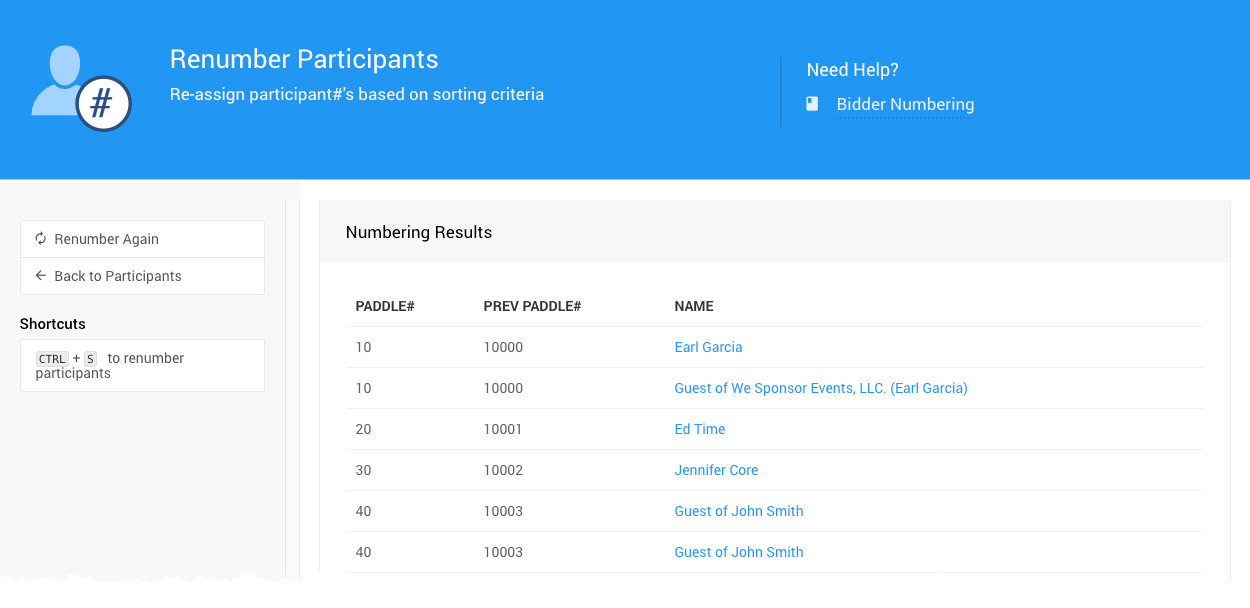
Task: Click the NAME column header
Action: click(694, 306)
